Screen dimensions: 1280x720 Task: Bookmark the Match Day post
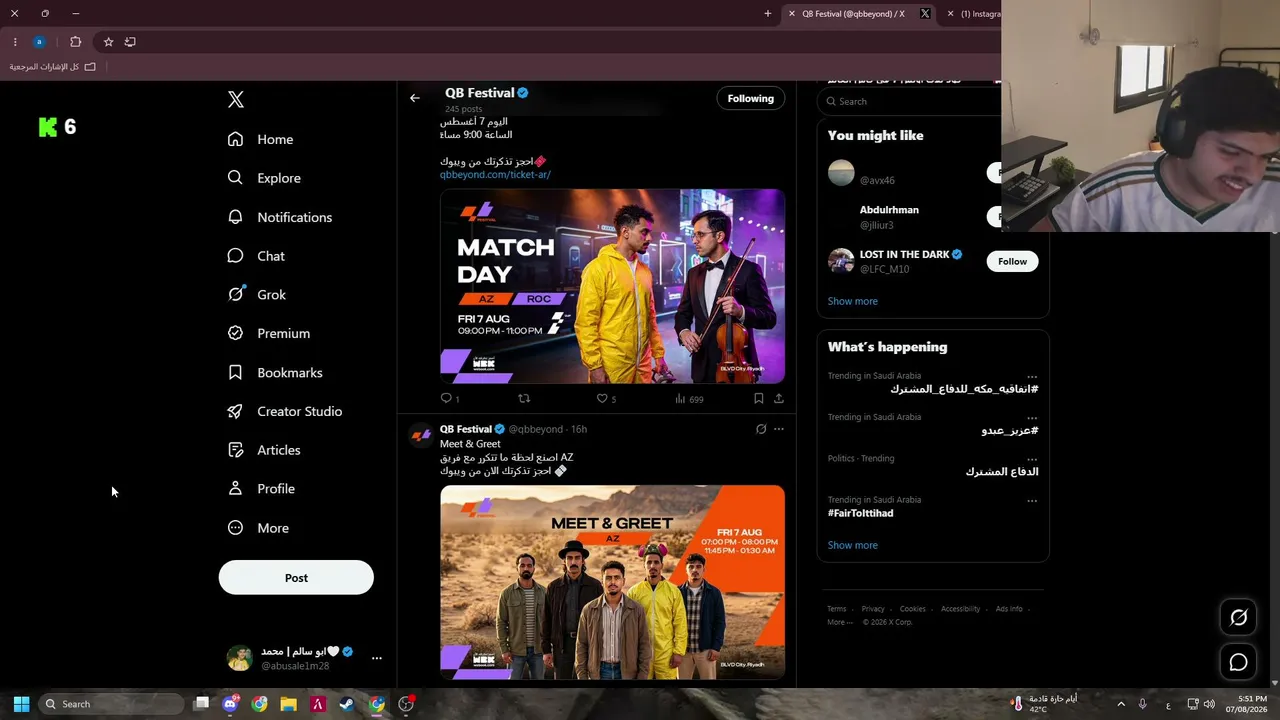click(x=759, y=398)
